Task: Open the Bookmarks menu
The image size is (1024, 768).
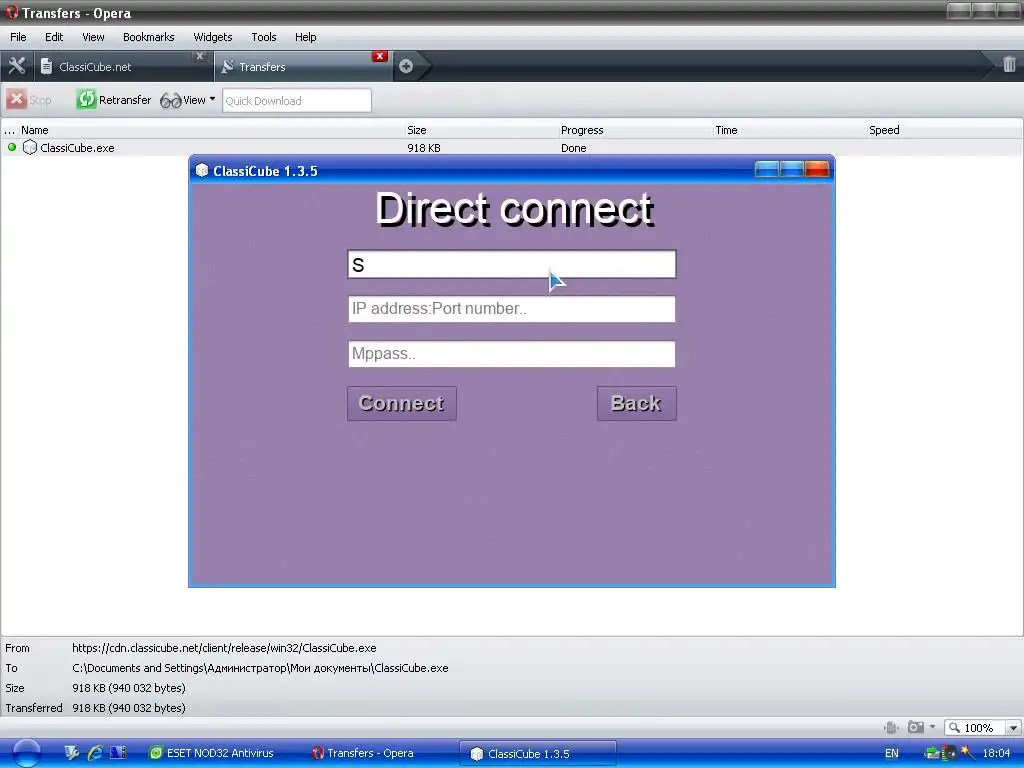Action: 149,37
